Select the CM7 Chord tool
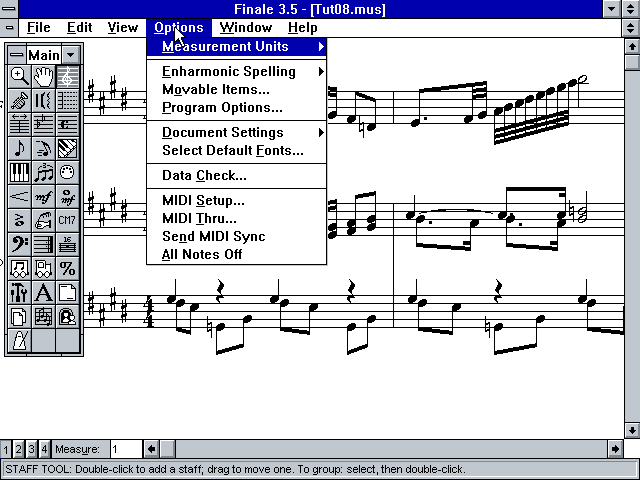 (x=67, y=221)
